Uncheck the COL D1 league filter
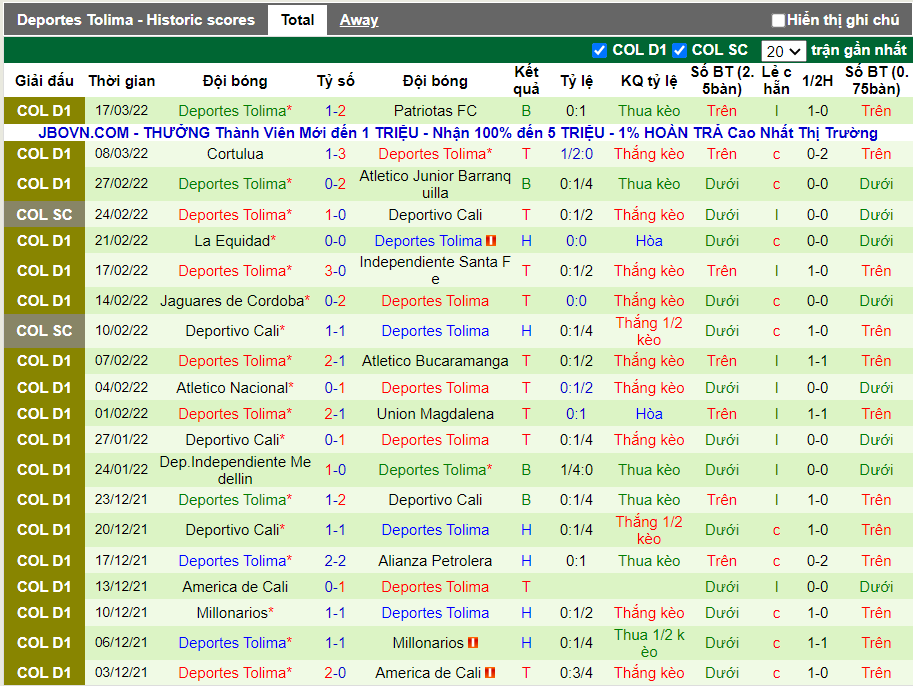This screenshot has width=913, height=686. click(599, 51)
